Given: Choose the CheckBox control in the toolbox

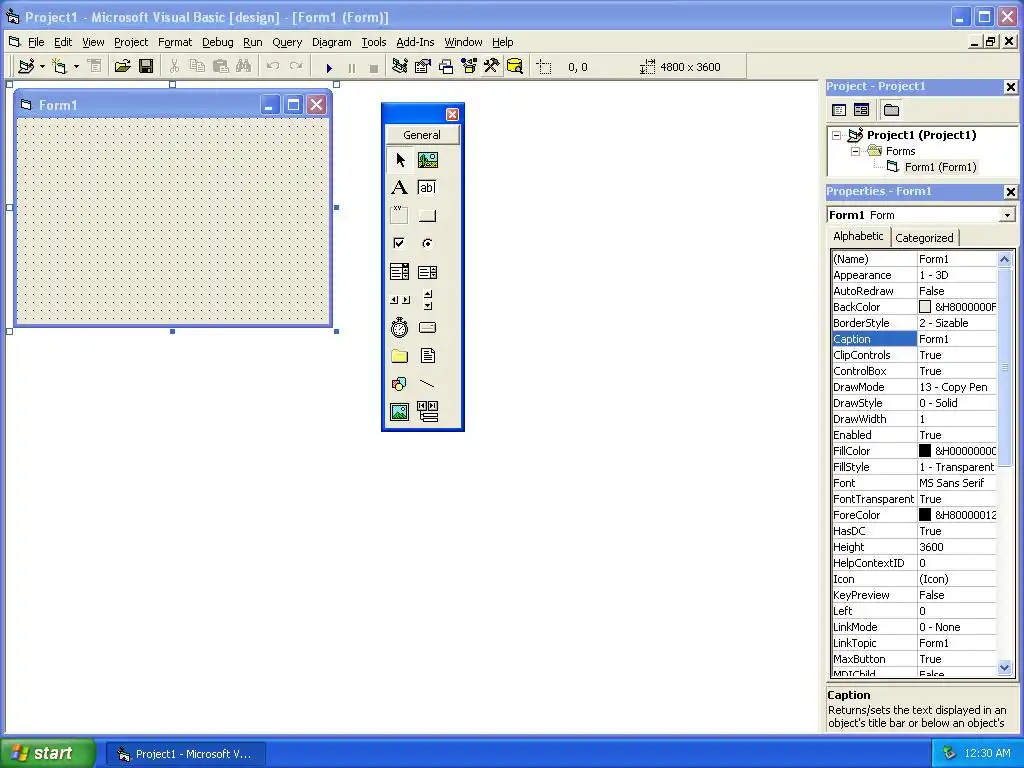Looking at the screenshot, I should [400, 244].
